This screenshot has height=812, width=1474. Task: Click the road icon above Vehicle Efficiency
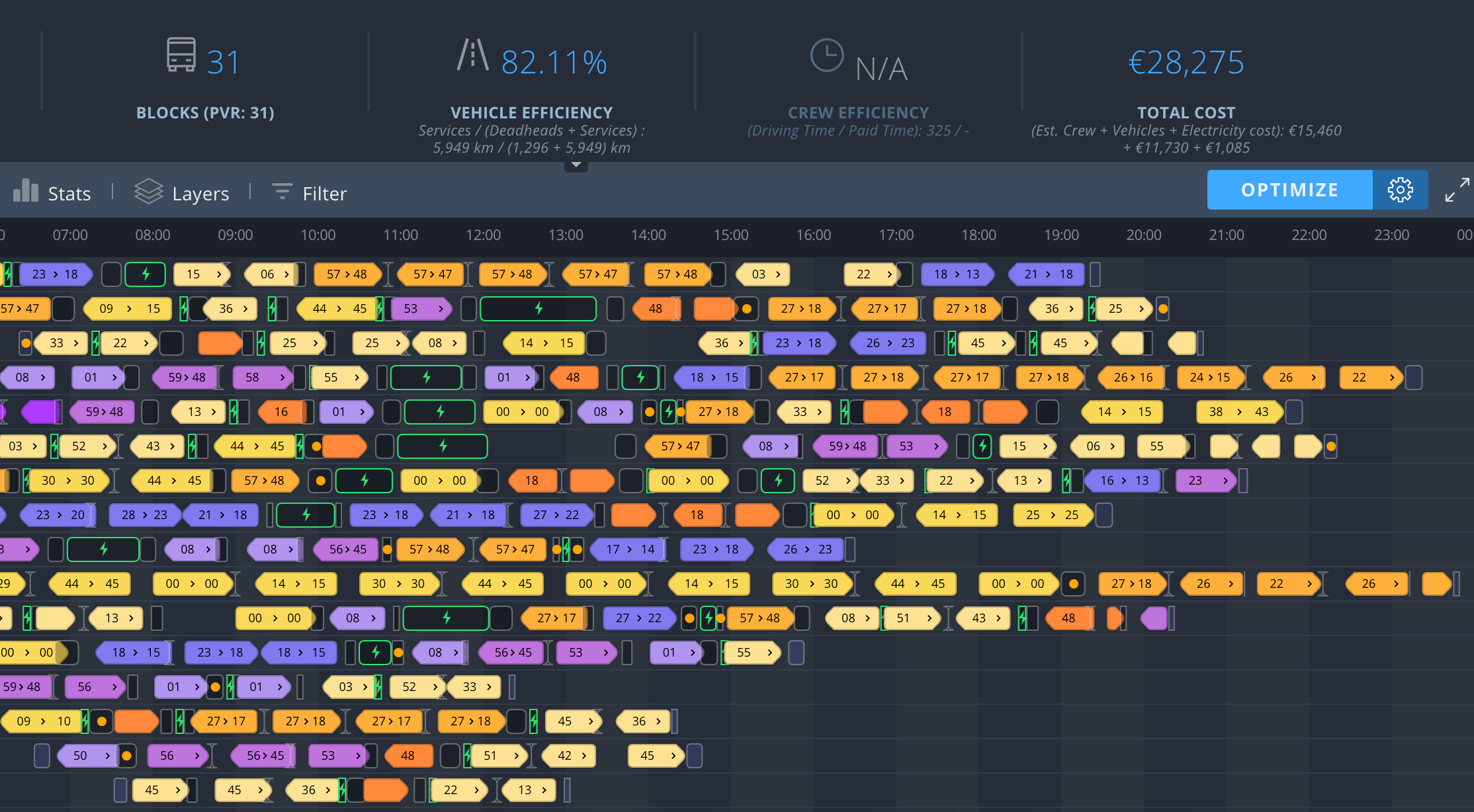coord(472,56)
